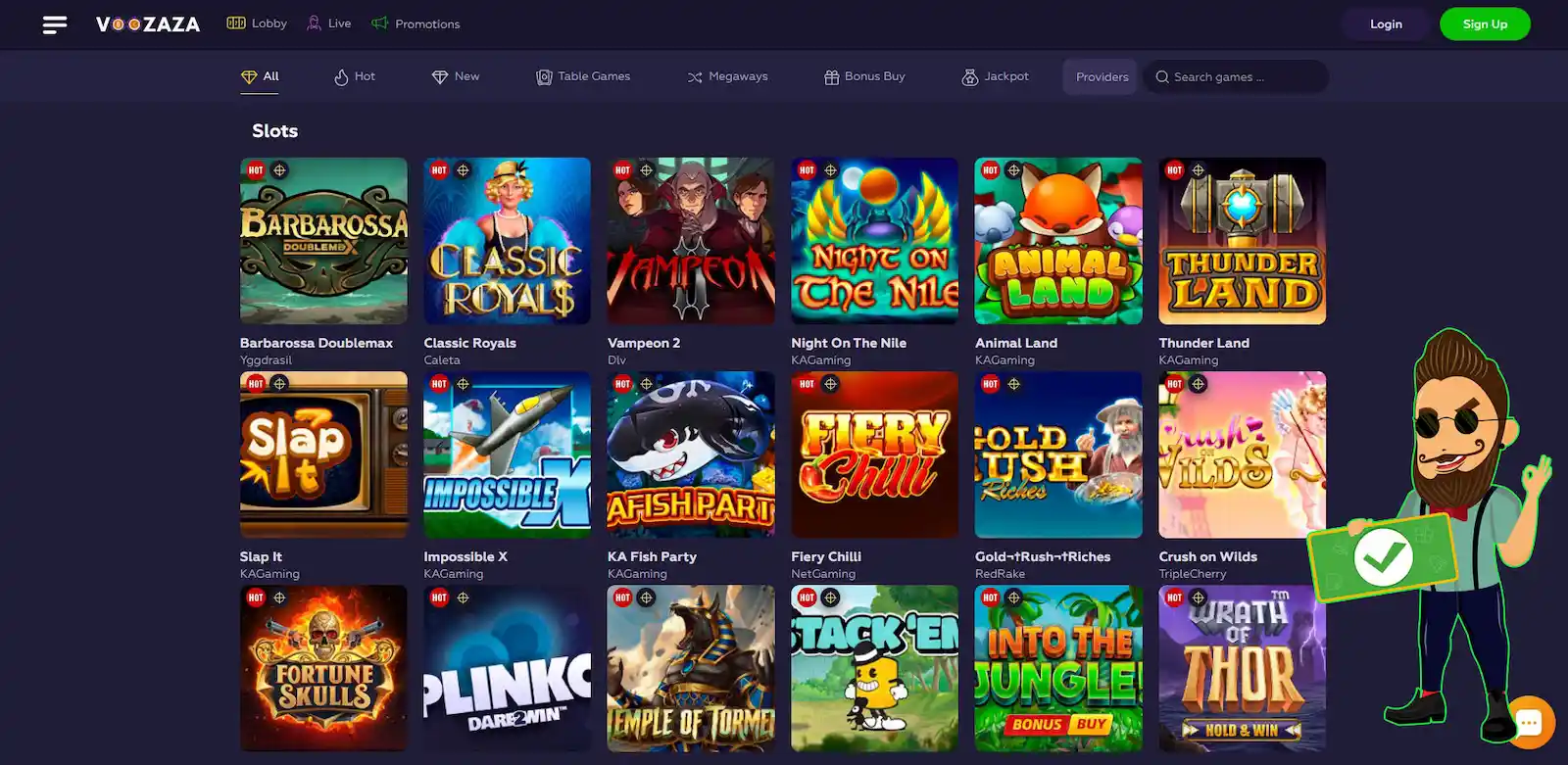Switch to the Hot tab

click(x=355, y=76)
